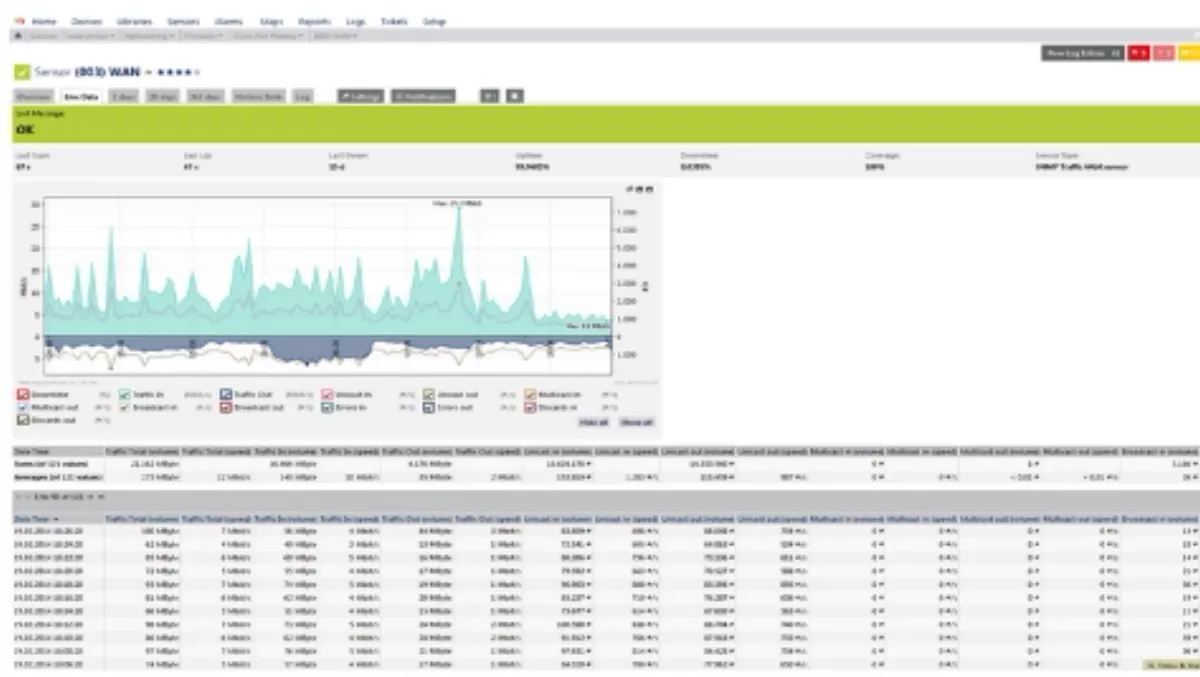
Task: Toggle the Errors in channel checkbox
Action: coord(327,408)
